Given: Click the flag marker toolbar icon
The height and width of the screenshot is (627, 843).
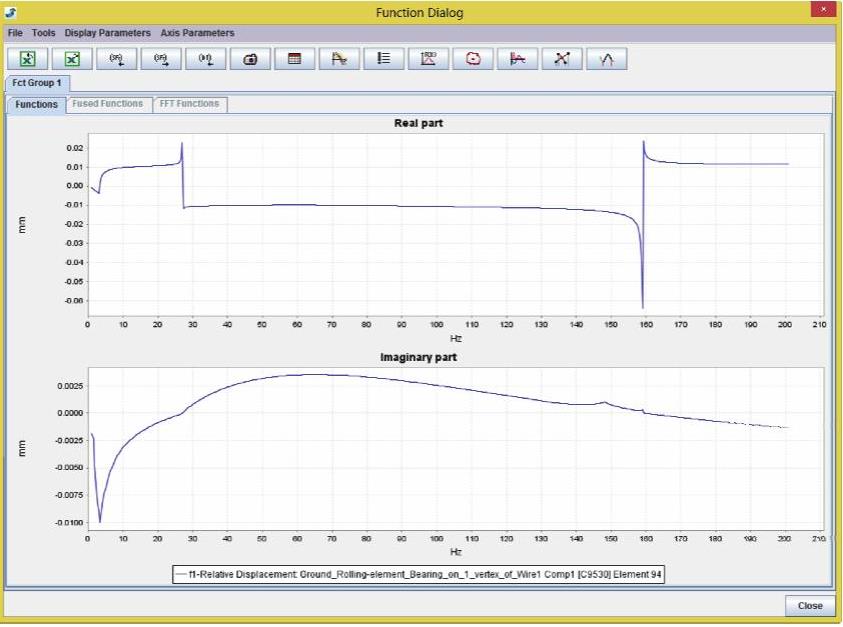Looking at the screenshot, I should click(x=339, y=59).
